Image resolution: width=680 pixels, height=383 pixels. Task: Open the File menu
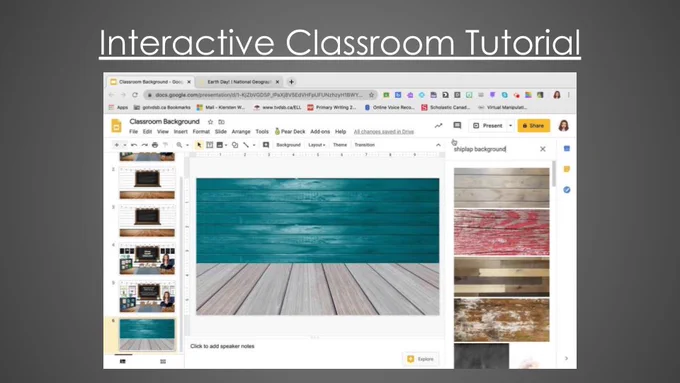click(x=134, y=131)
